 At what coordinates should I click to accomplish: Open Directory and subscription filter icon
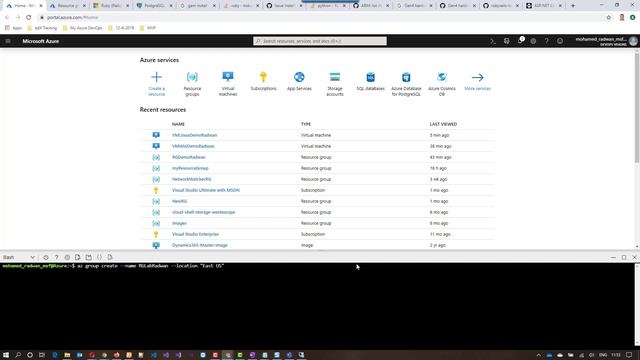507,41
